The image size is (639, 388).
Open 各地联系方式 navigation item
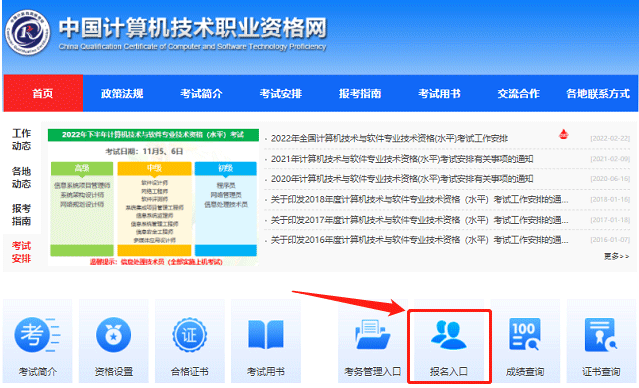[598, 93]
